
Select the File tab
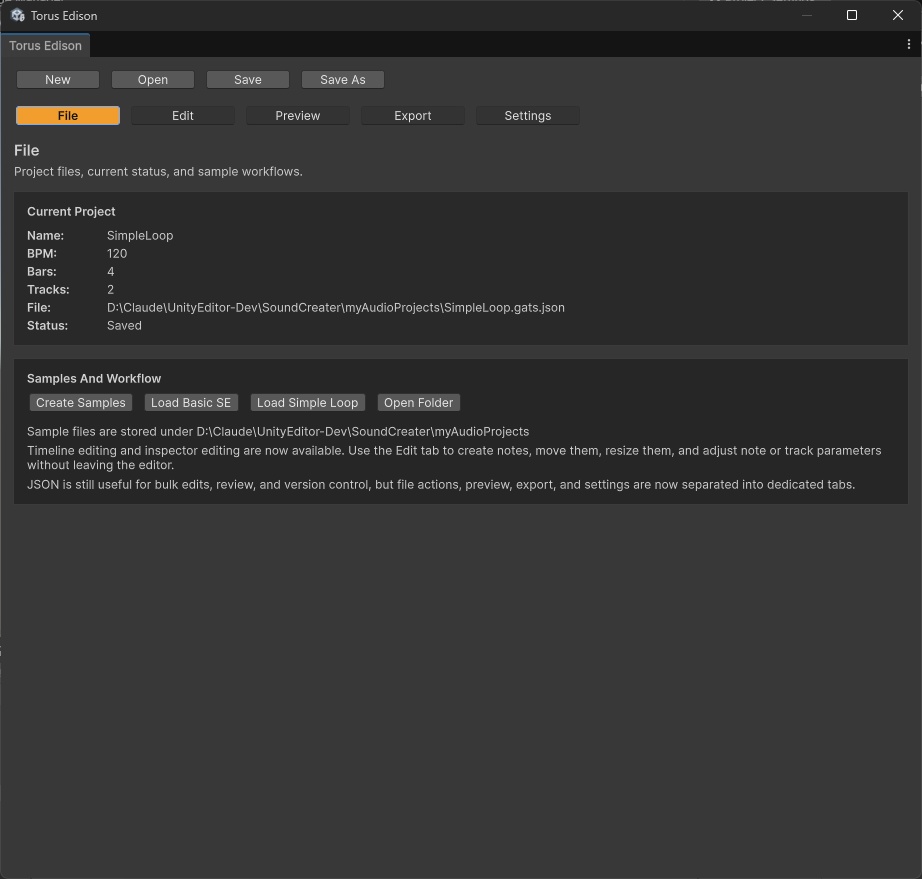coord(68,116)
